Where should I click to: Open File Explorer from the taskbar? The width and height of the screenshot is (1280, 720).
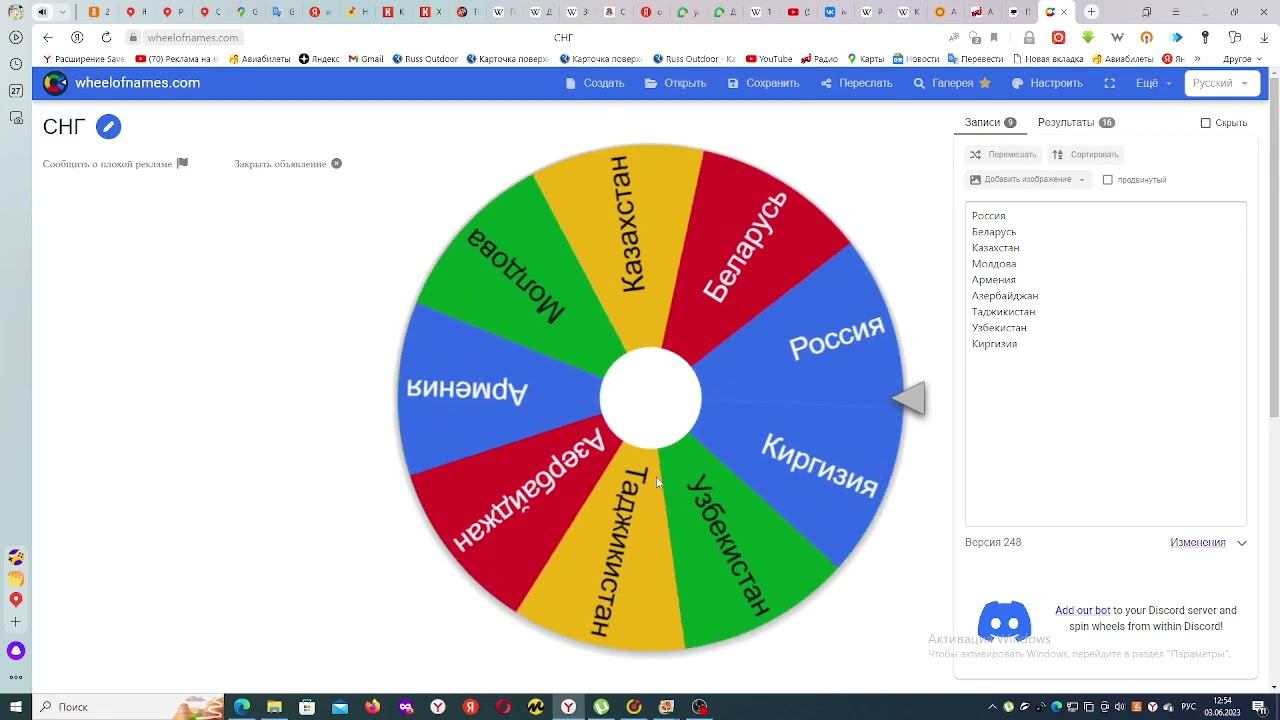[274, 707]
